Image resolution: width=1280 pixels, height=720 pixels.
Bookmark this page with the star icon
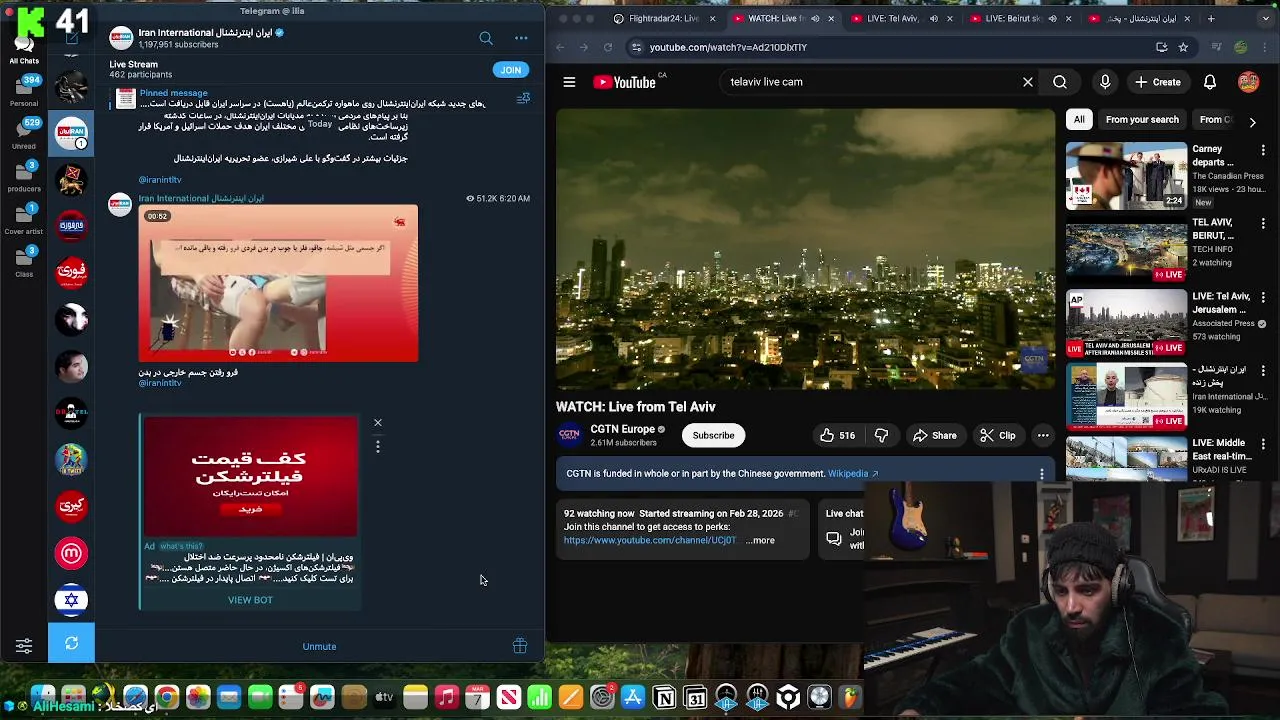[x=1183, y=47]
